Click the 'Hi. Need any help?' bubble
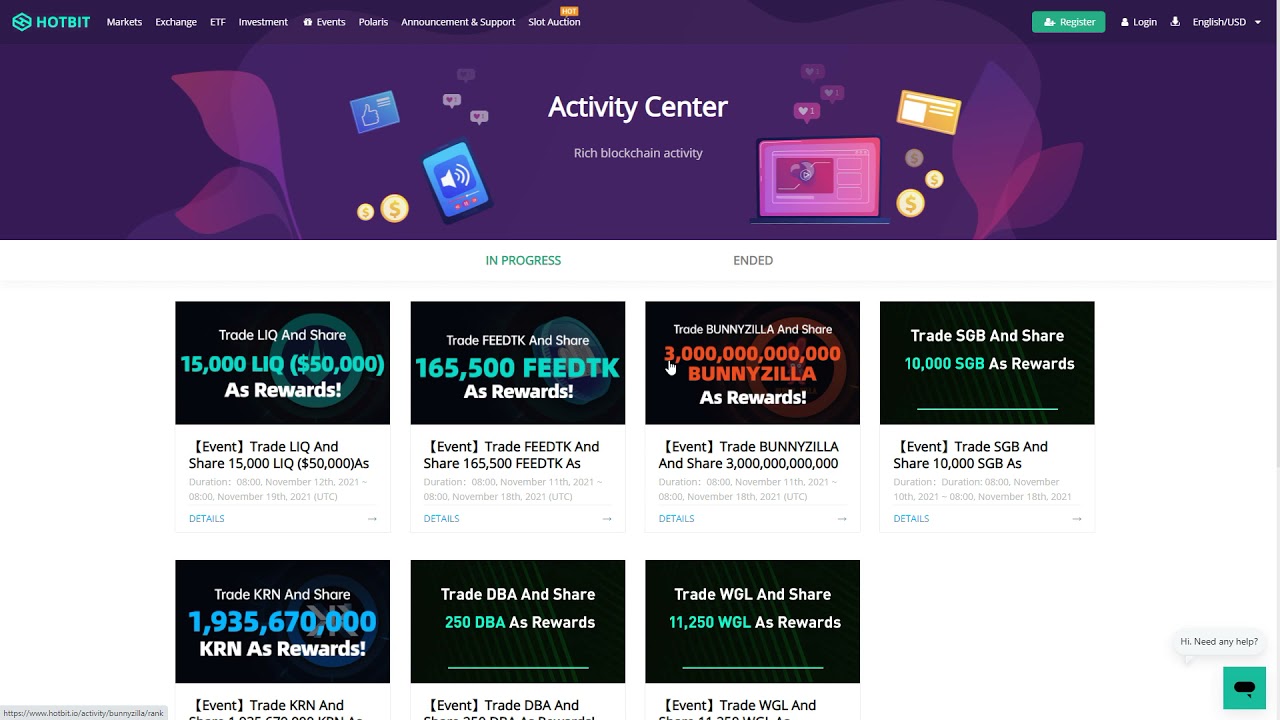The image size is (1280, 720). point(1219,642)
